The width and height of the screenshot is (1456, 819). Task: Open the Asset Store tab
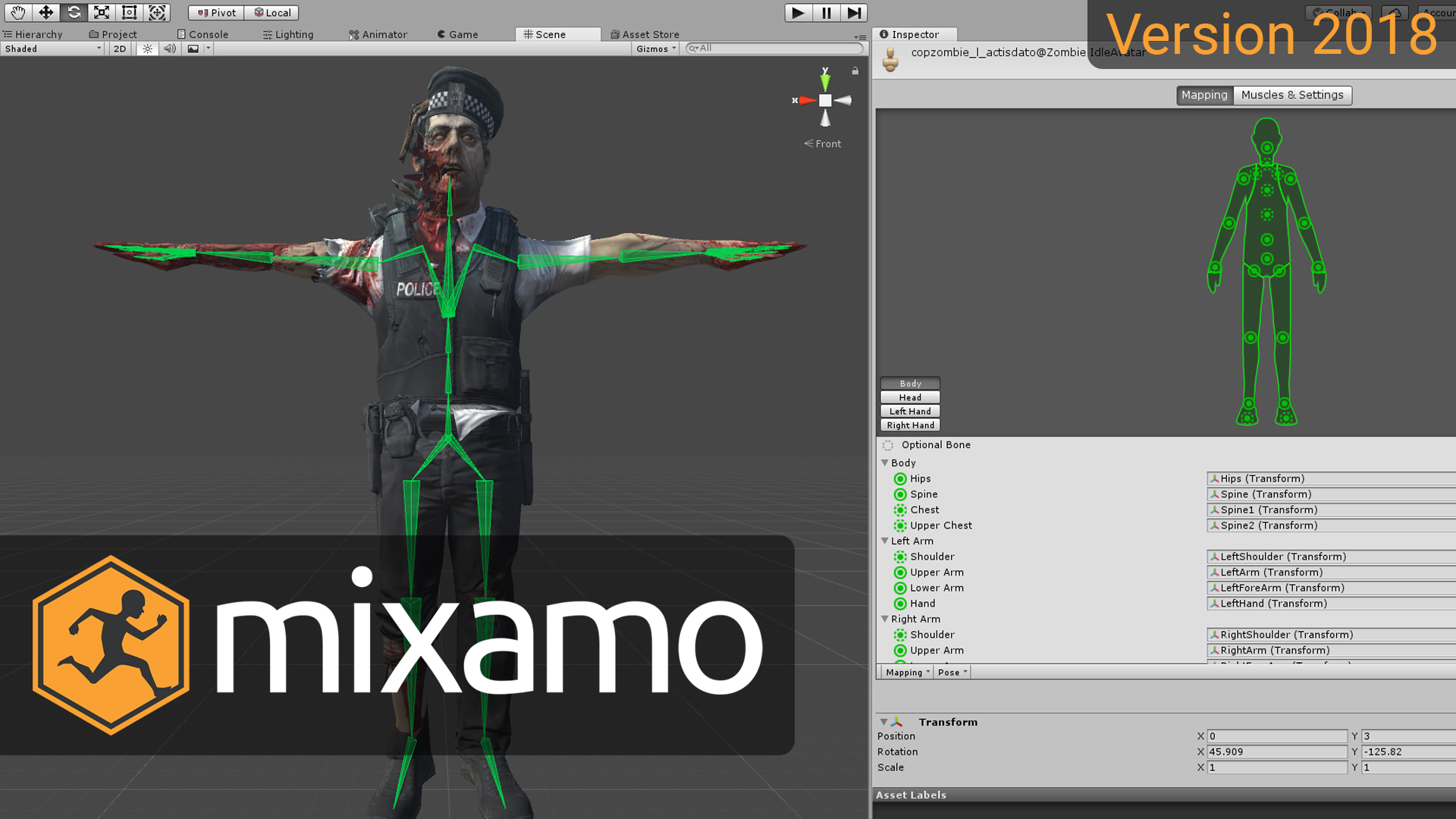click(645, 34)
